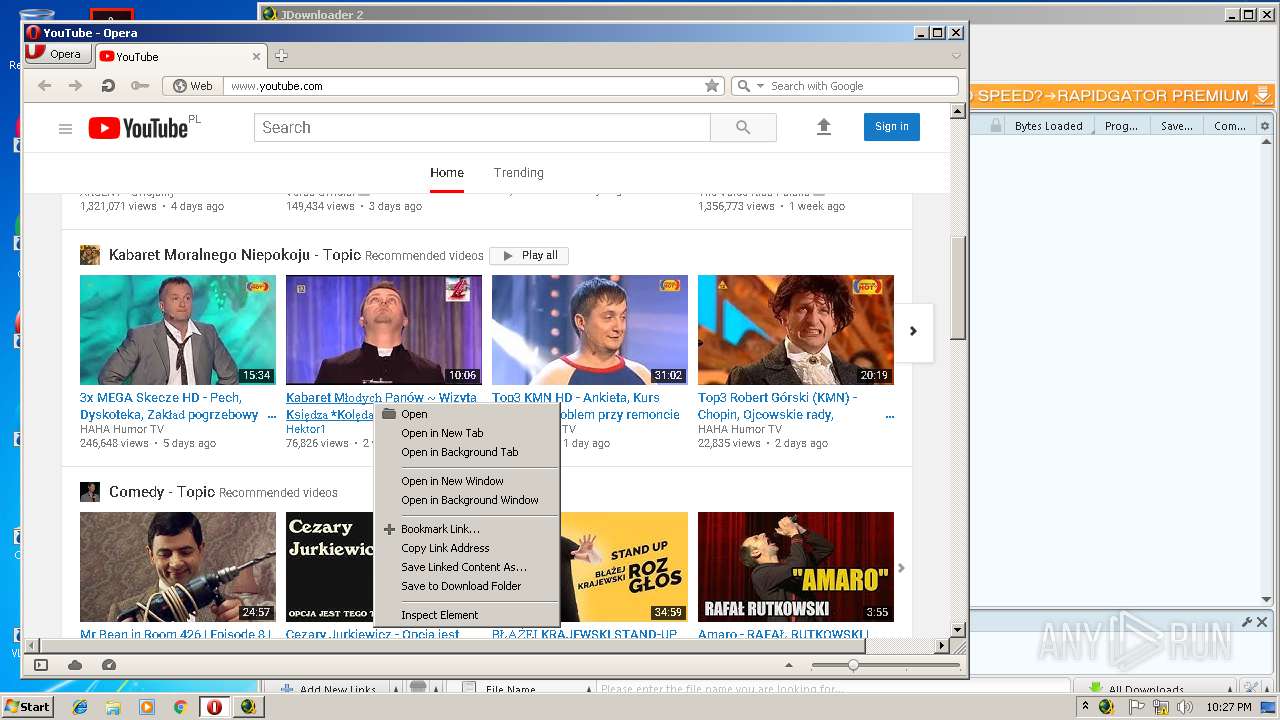The width and height of the screenshot is (1280, 720).
Task: Click the Opera Link cloud icon
Action: point(75,665)
